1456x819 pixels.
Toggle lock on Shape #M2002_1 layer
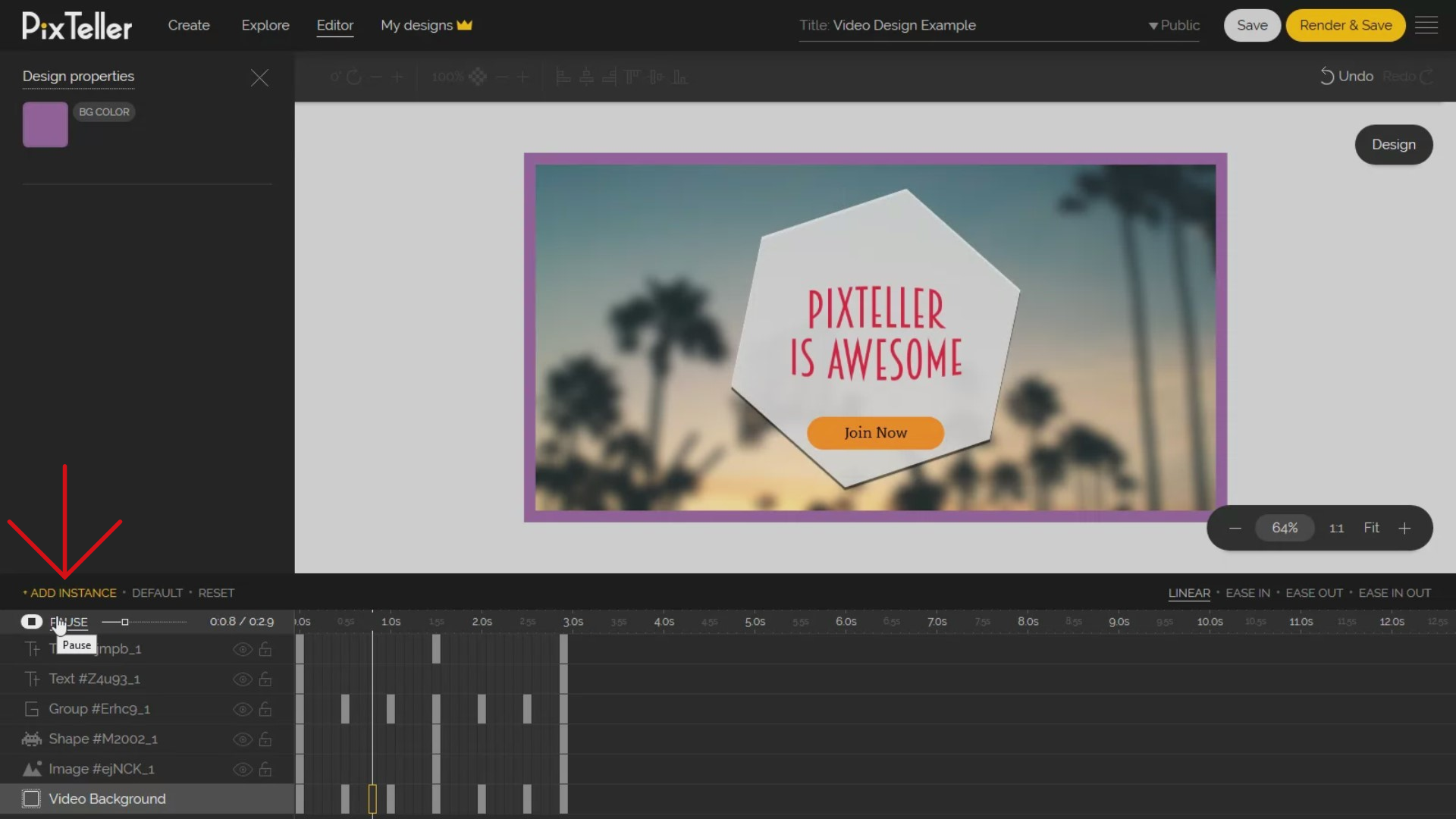point(265,739)
